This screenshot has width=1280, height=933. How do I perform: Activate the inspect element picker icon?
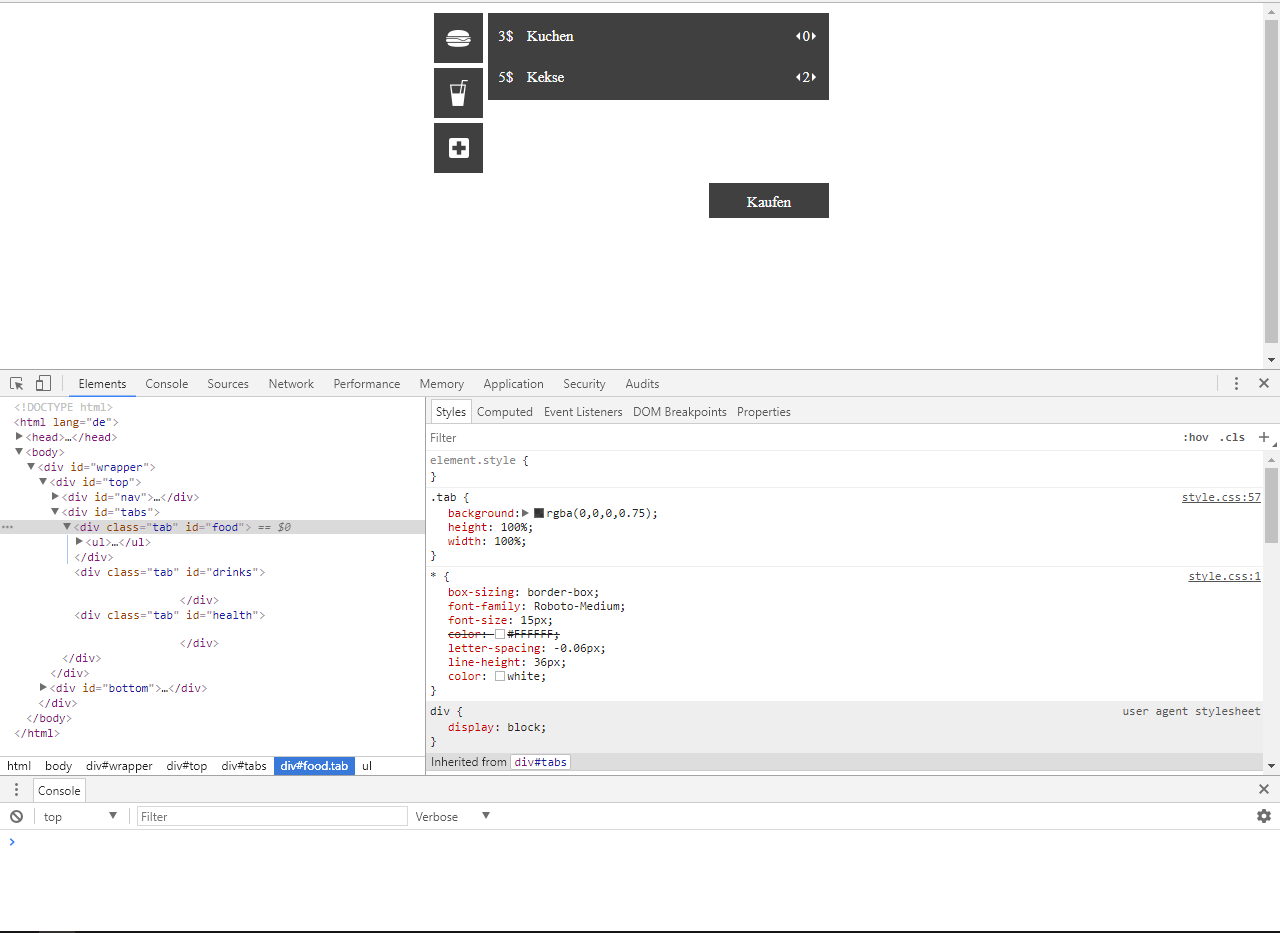point(17,384)
